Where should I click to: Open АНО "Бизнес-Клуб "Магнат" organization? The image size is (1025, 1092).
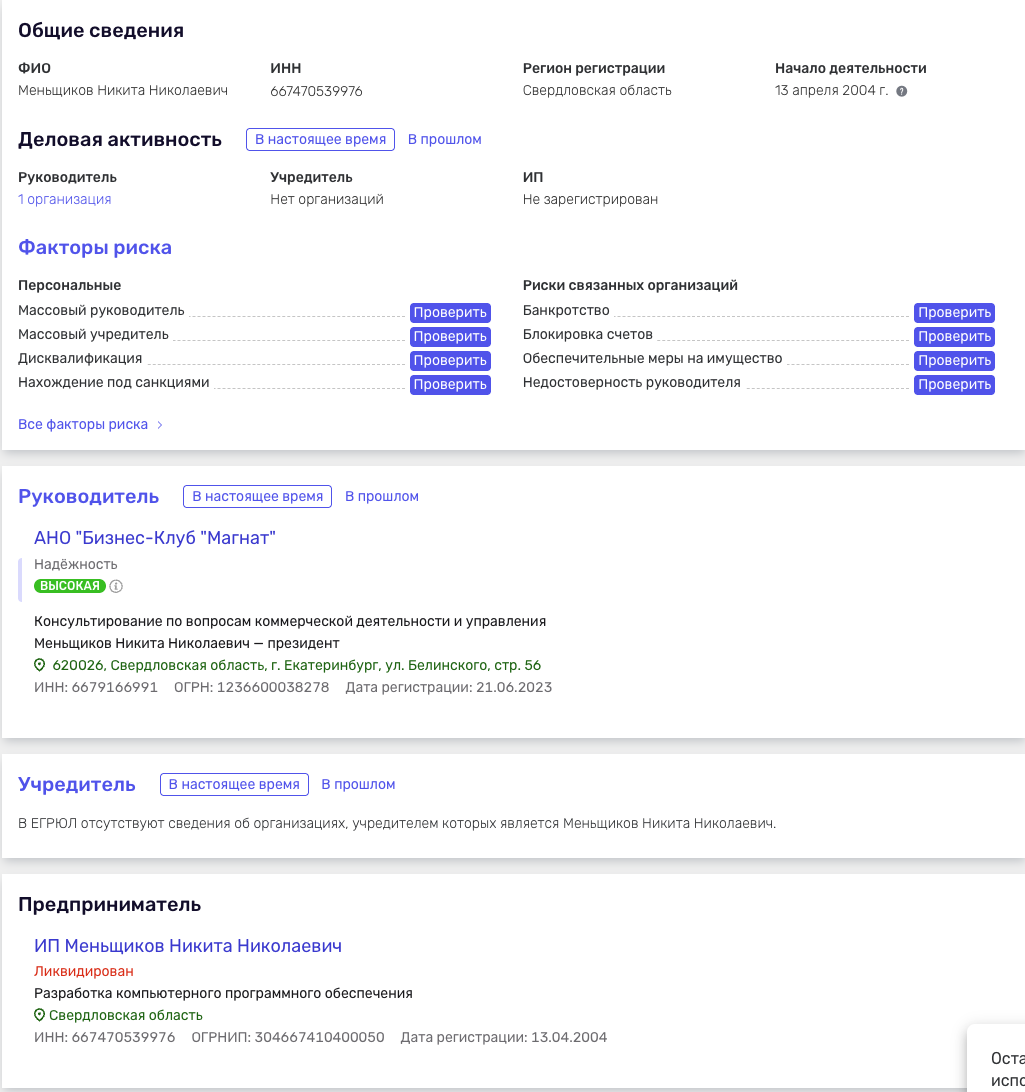pyautogui.click(x=155, y=538)
